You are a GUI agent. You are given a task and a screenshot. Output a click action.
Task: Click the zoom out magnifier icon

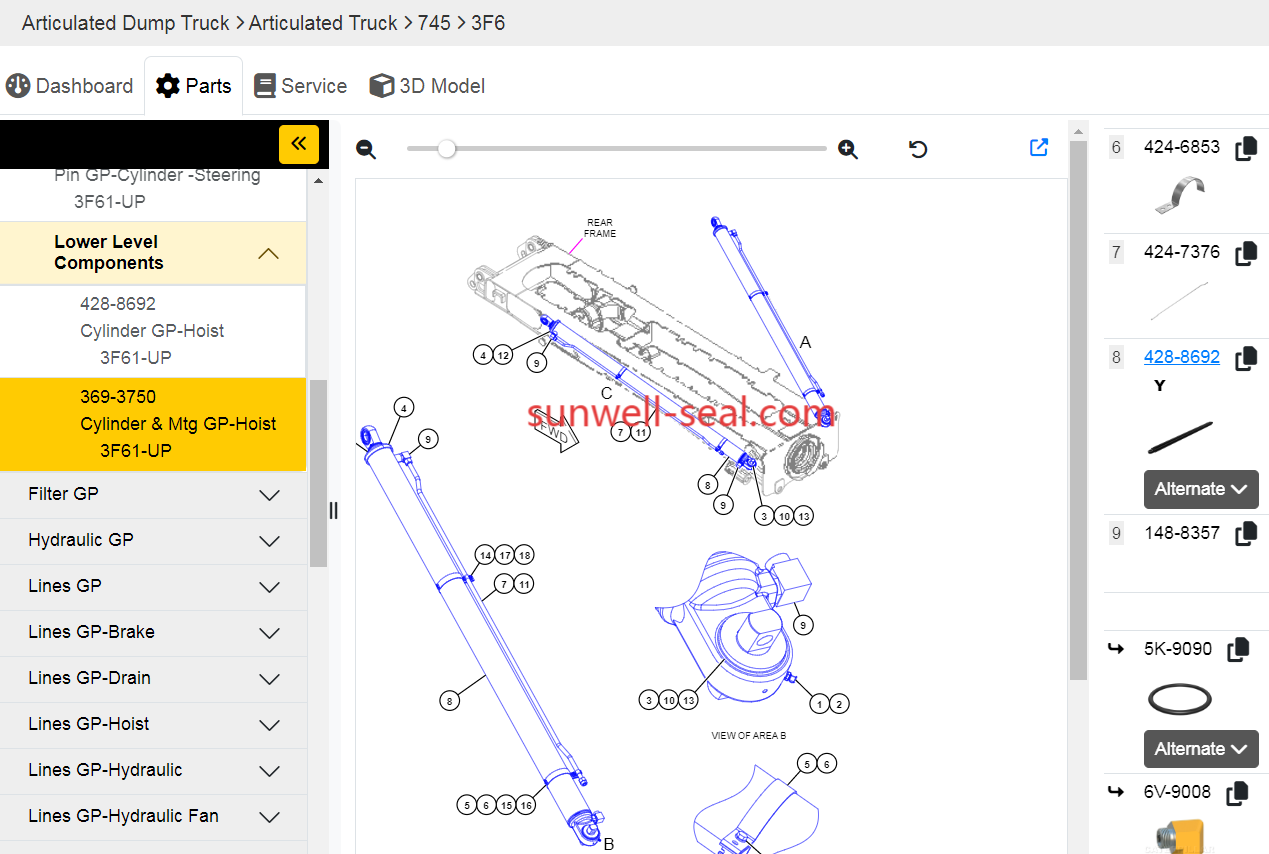366,150
